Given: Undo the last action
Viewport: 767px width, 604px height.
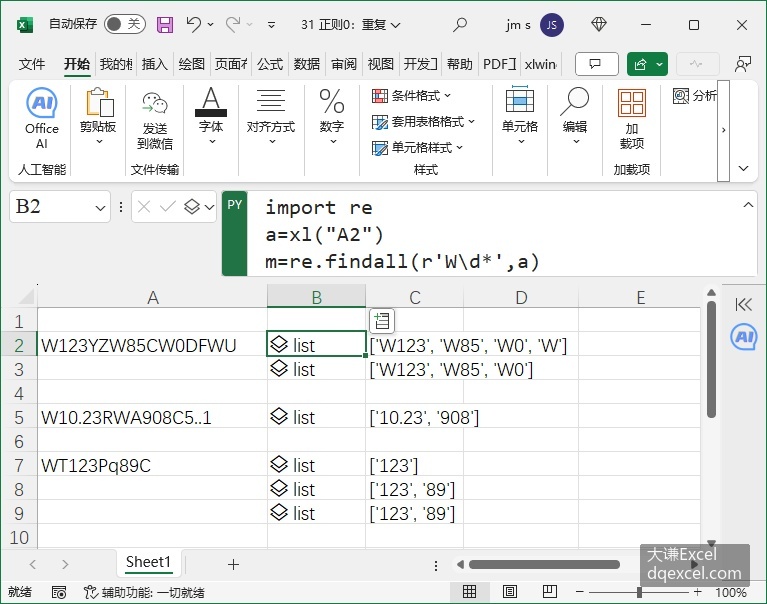Looking at the screenshot, I should coord(194,24).
